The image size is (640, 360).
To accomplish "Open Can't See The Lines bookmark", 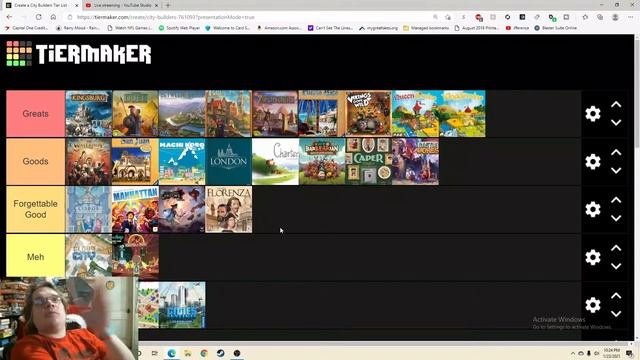I will tap(331, 28).
